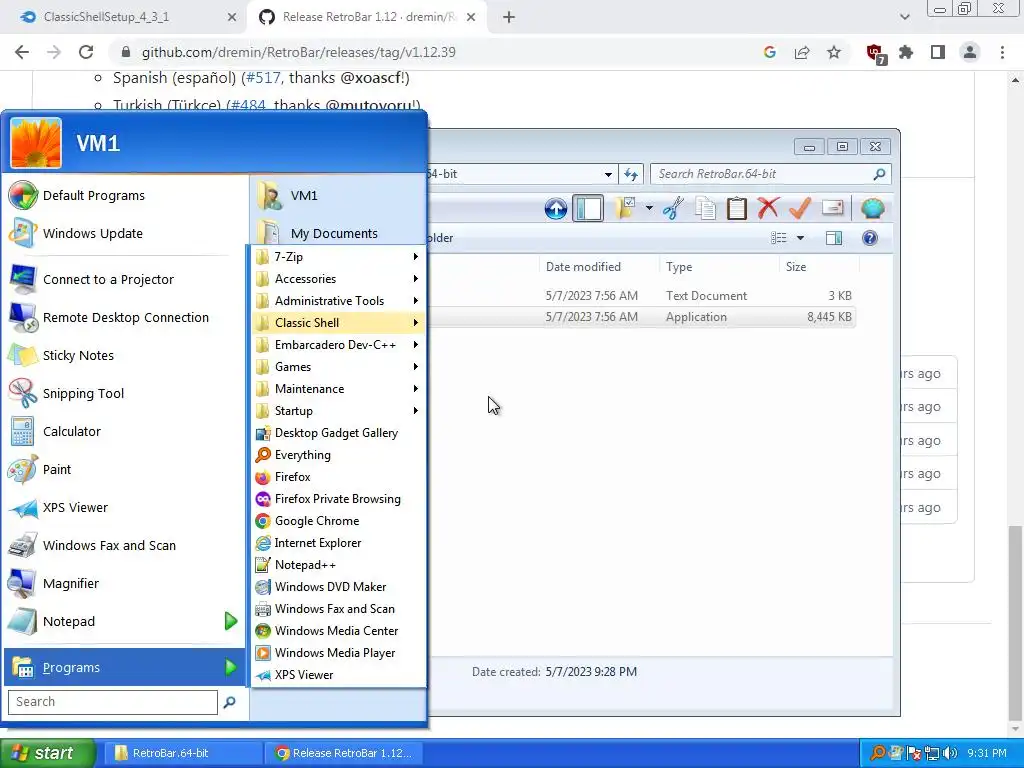This screenshot has height=768, width=1024.
Task: Expand the Embarcadero Dev-C++ folder
Action: pyautogui.click(x=338, y=345)
